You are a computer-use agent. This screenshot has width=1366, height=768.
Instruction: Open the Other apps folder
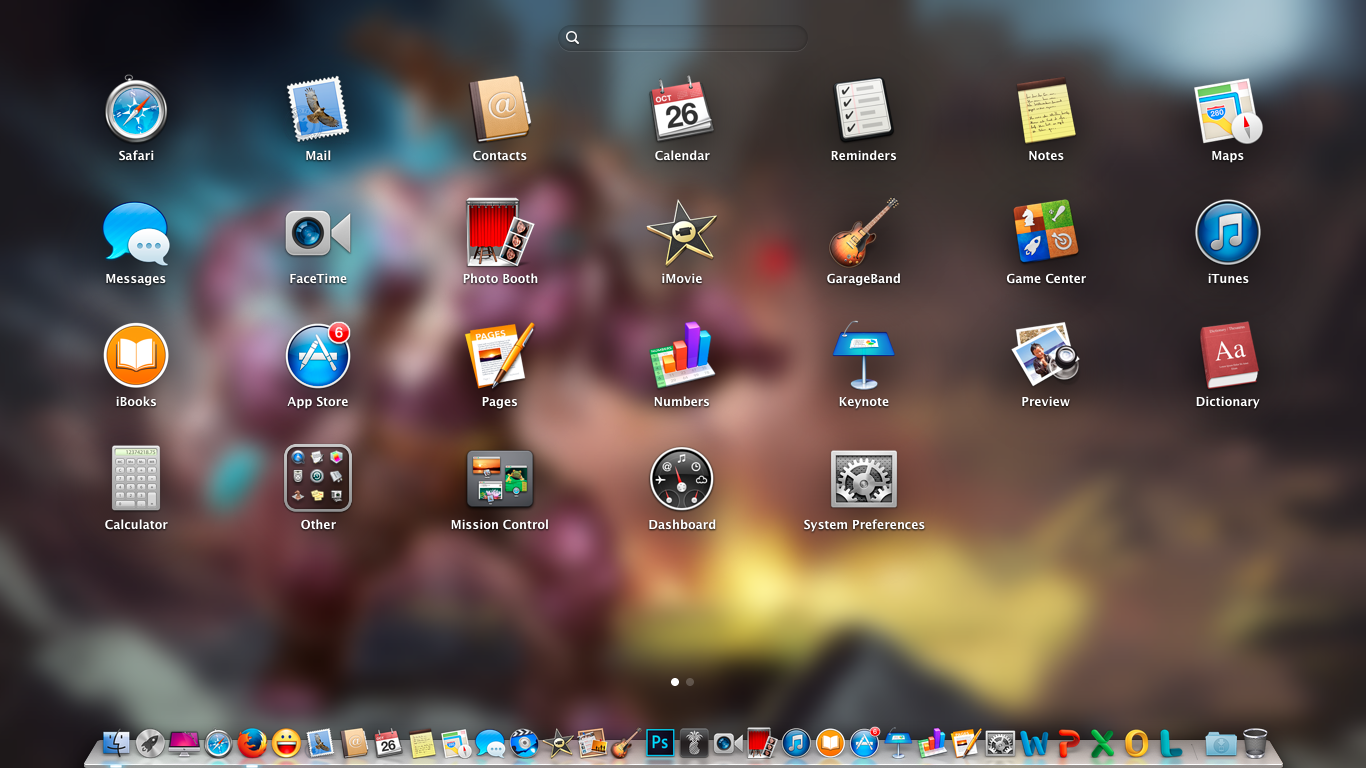(318, 478)
